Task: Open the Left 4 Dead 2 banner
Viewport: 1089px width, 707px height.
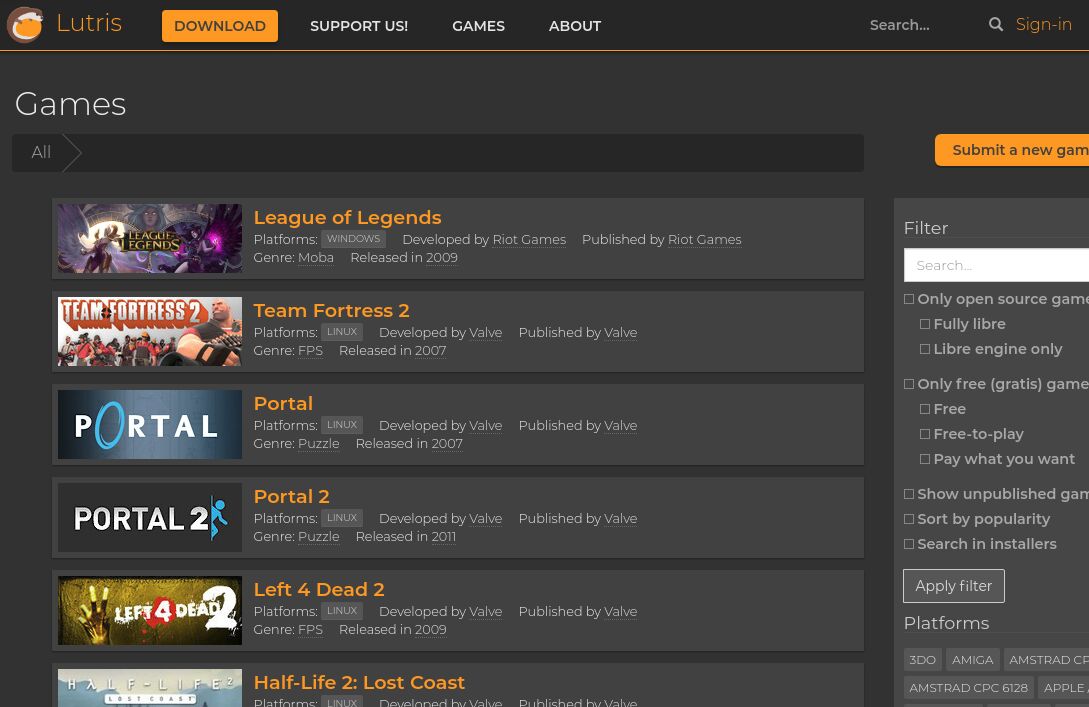Action: tap(150, 611)
